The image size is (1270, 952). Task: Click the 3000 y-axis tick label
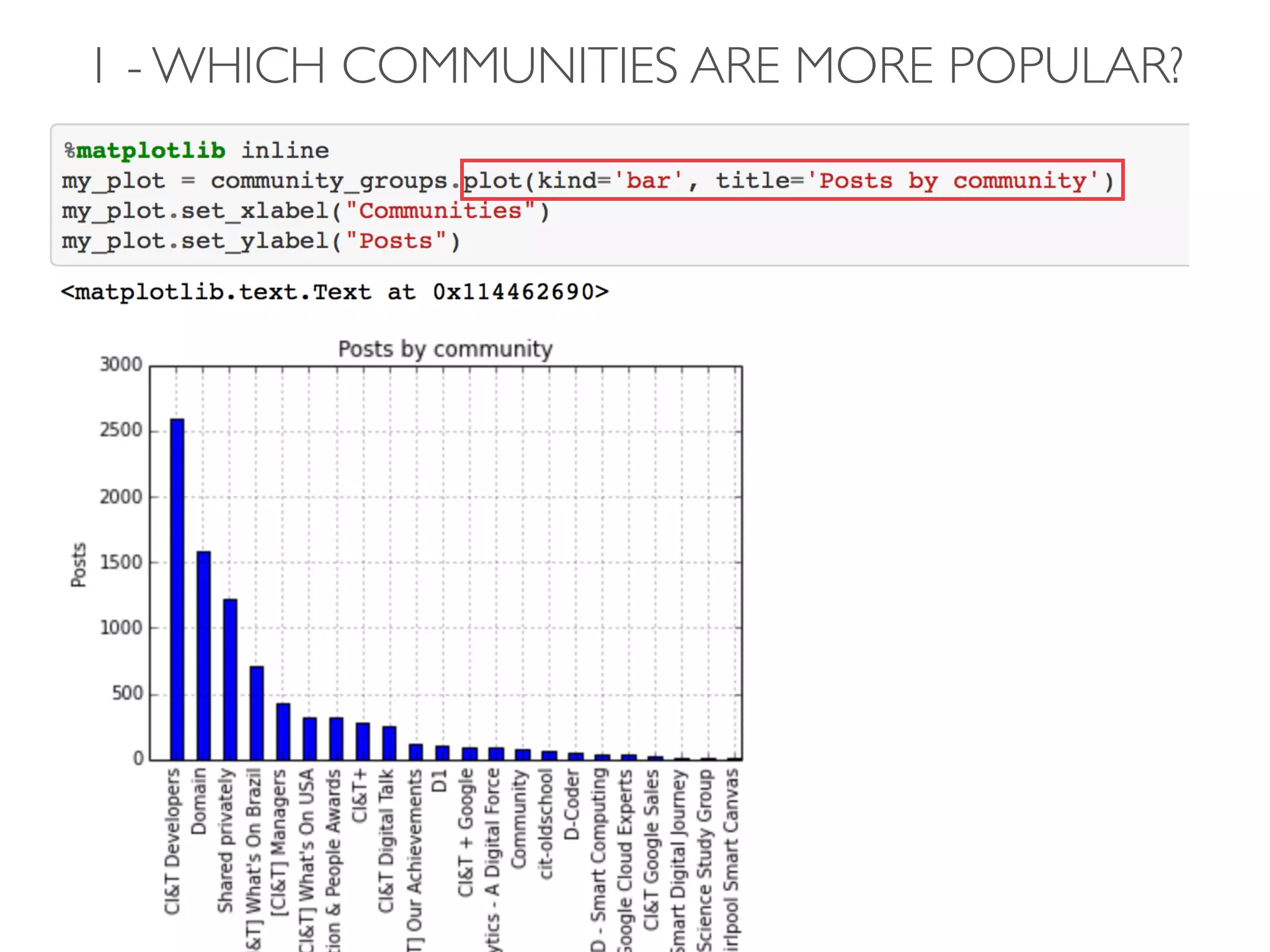point(121,364)
